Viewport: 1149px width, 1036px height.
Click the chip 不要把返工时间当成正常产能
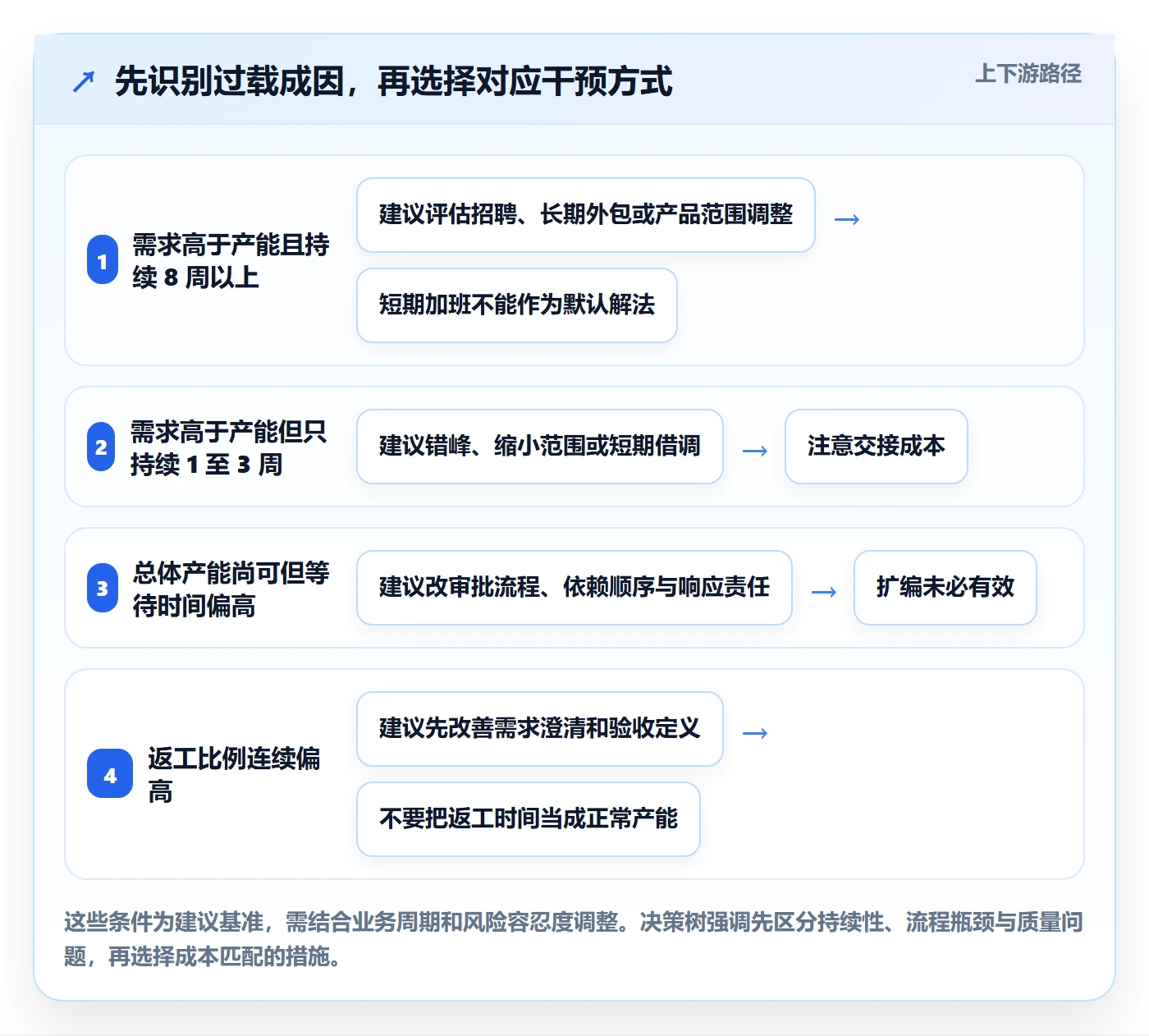tap(529, 819)
